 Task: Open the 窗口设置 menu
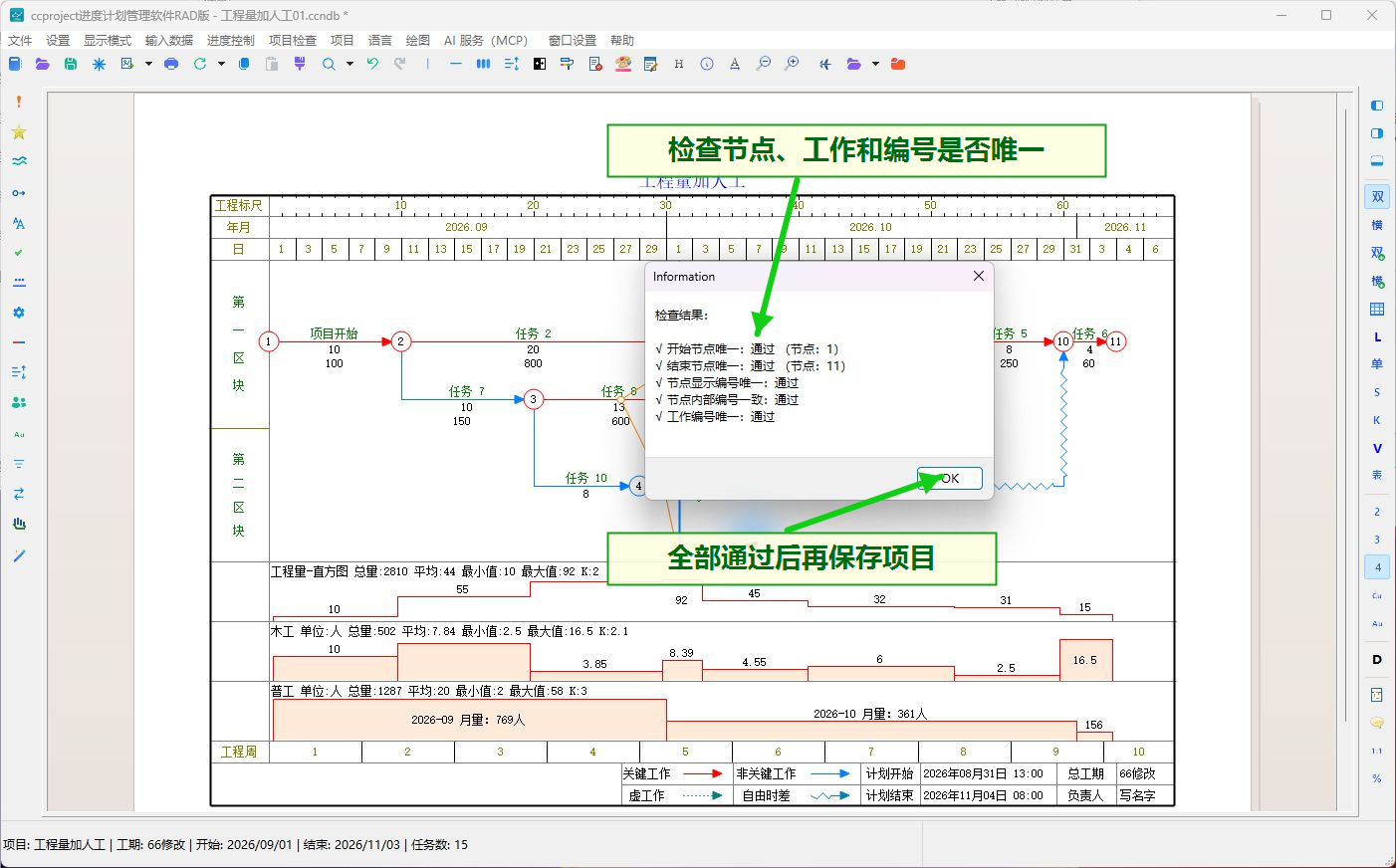573,41
